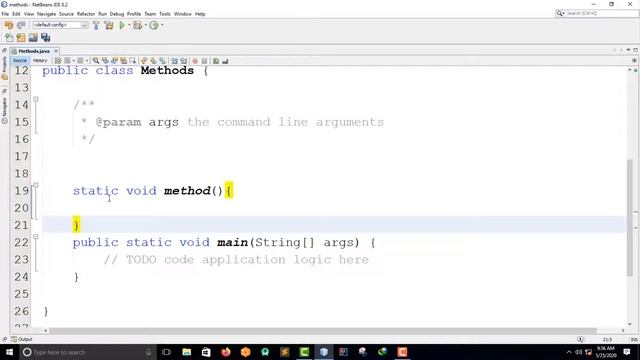
Task: Collapse the Javadoc comment fold at line 14
Action: [36, 99]
